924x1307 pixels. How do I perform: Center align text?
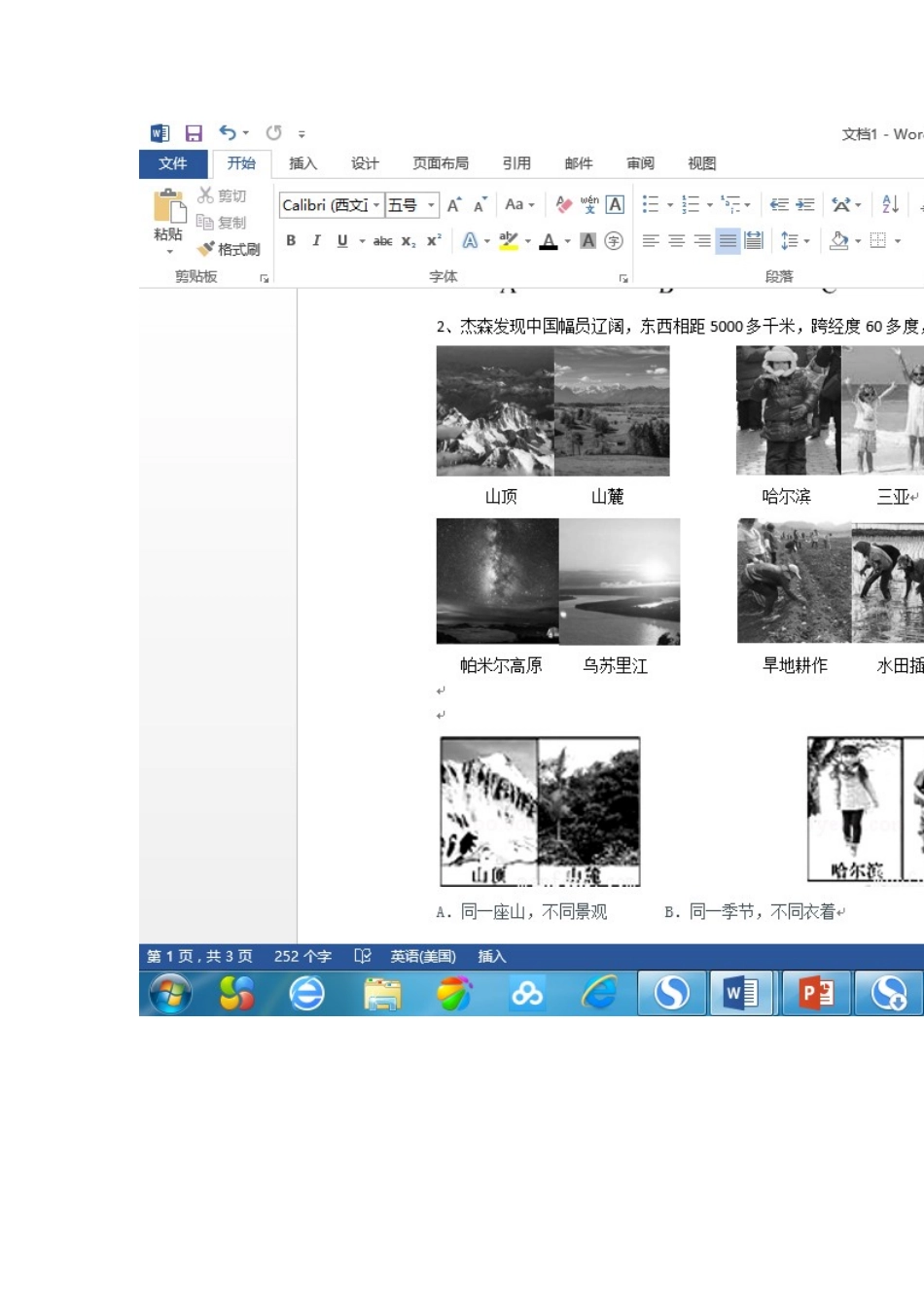pos(677,240)
